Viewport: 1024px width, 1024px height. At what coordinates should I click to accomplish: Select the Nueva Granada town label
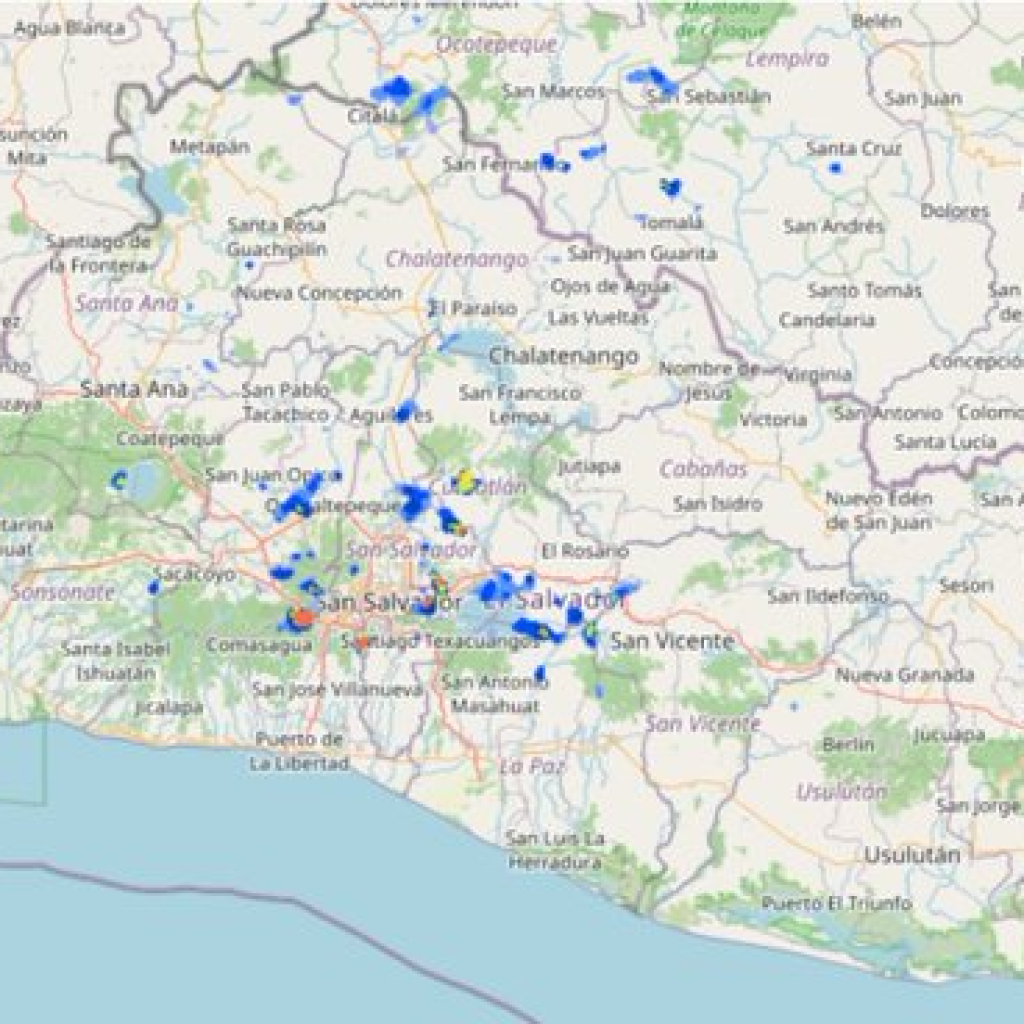(904, 675)
